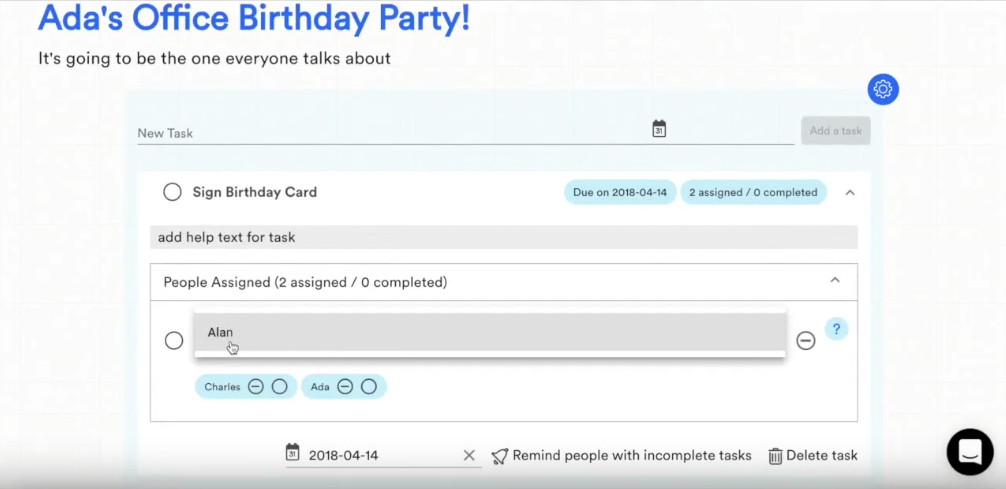Collapse the Sign Birthday Card task
Image resolution: width=1006 pixels, height=489 pixels.
(x=850, y=192)
